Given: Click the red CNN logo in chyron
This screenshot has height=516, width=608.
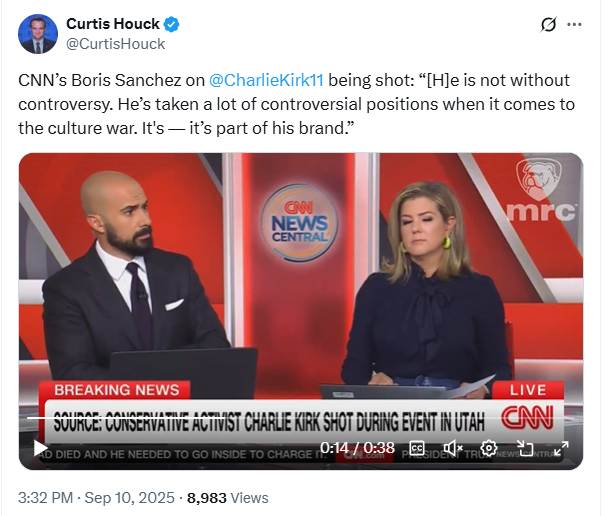Looking at the screenshot, I should click(x=527, y=418).
